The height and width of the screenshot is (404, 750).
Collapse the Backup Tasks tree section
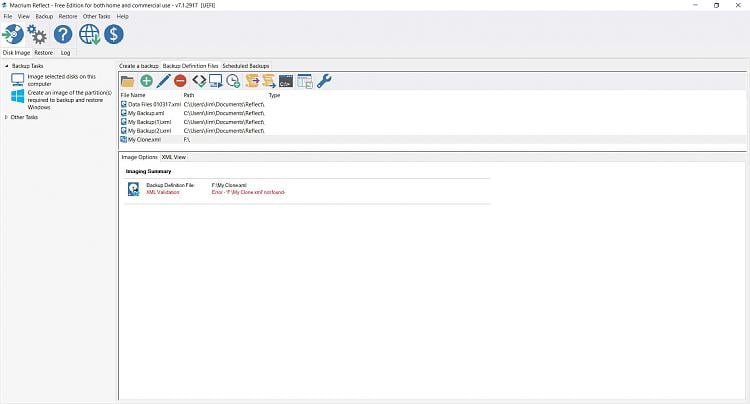pos(7,66)
